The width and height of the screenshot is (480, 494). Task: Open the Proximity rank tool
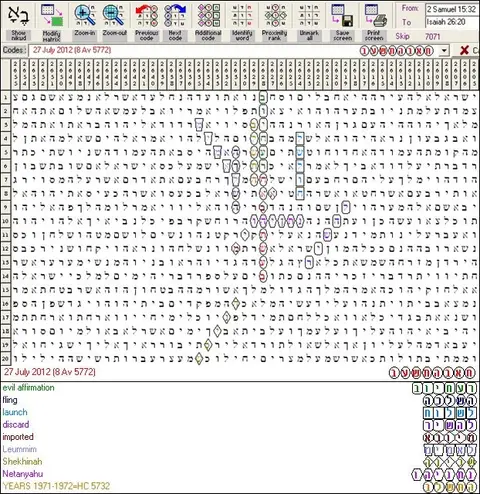click(275, 16)
